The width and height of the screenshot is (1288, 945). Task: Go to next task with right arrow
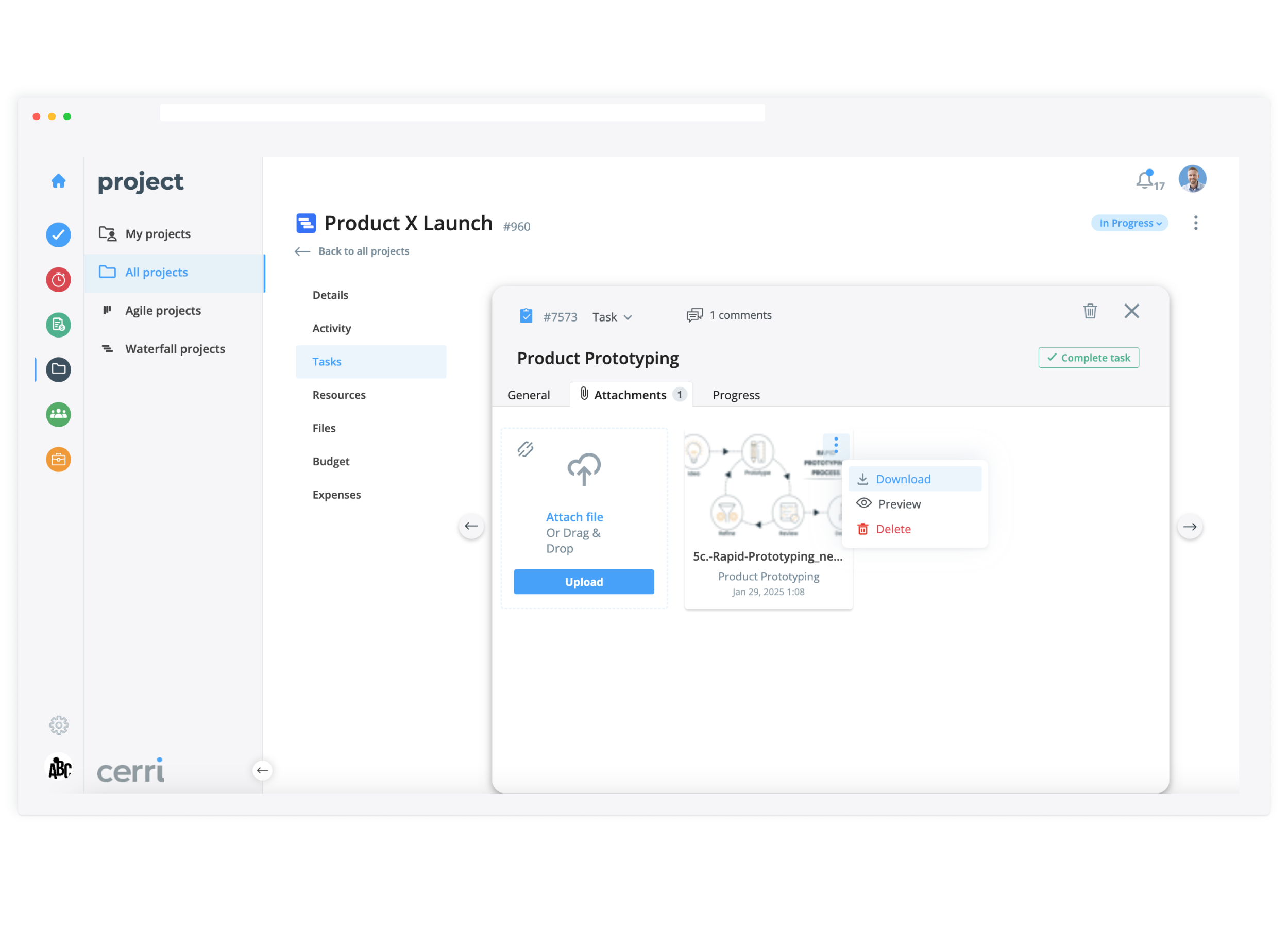coord(1190,527)
